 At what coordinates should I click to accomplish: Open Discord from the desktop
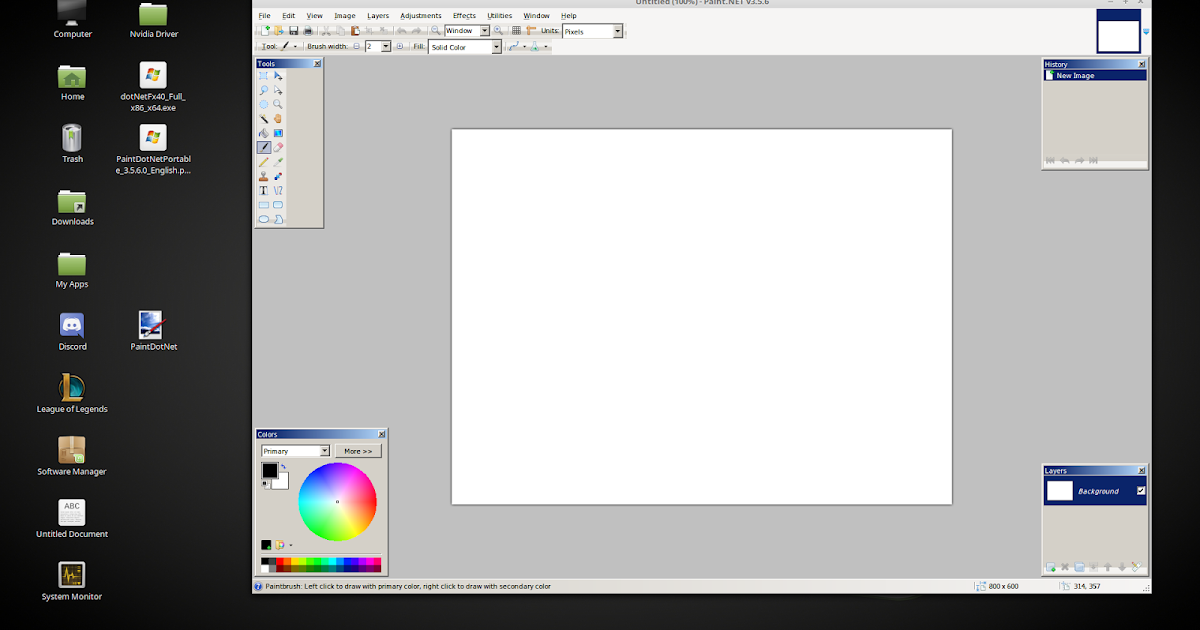(x=72, y=326)
